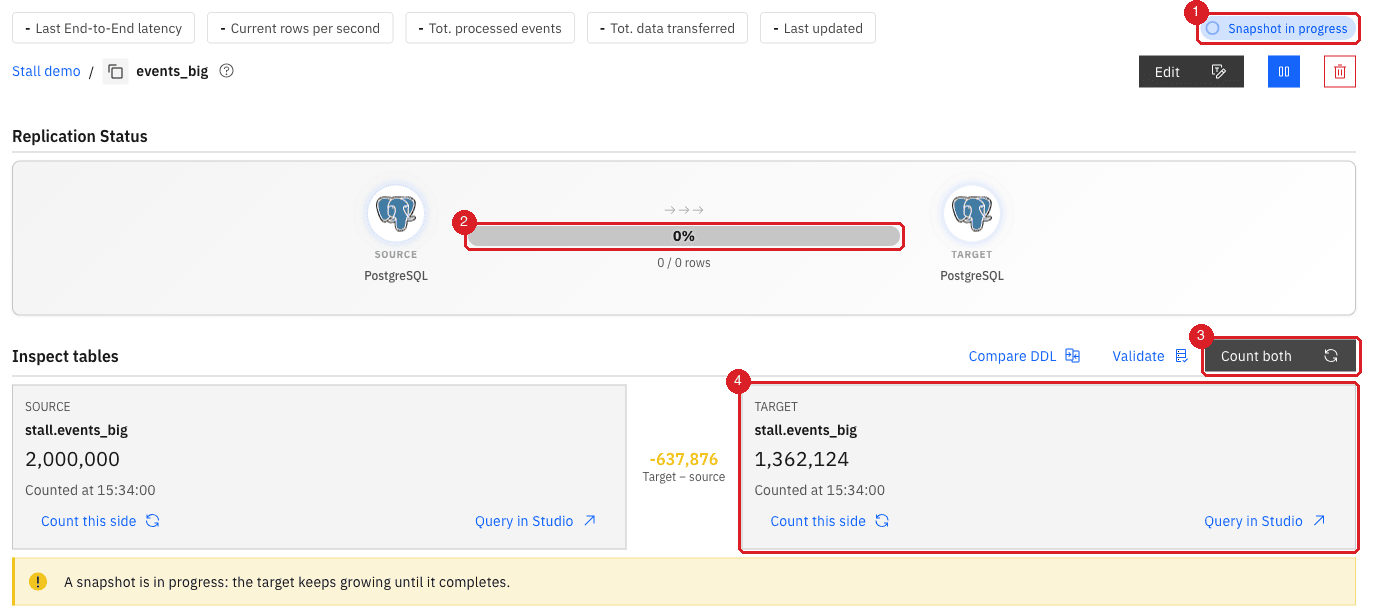The image size is (1380, 610).
Task: Click the Replication Status heading
Action: [80, 136]
